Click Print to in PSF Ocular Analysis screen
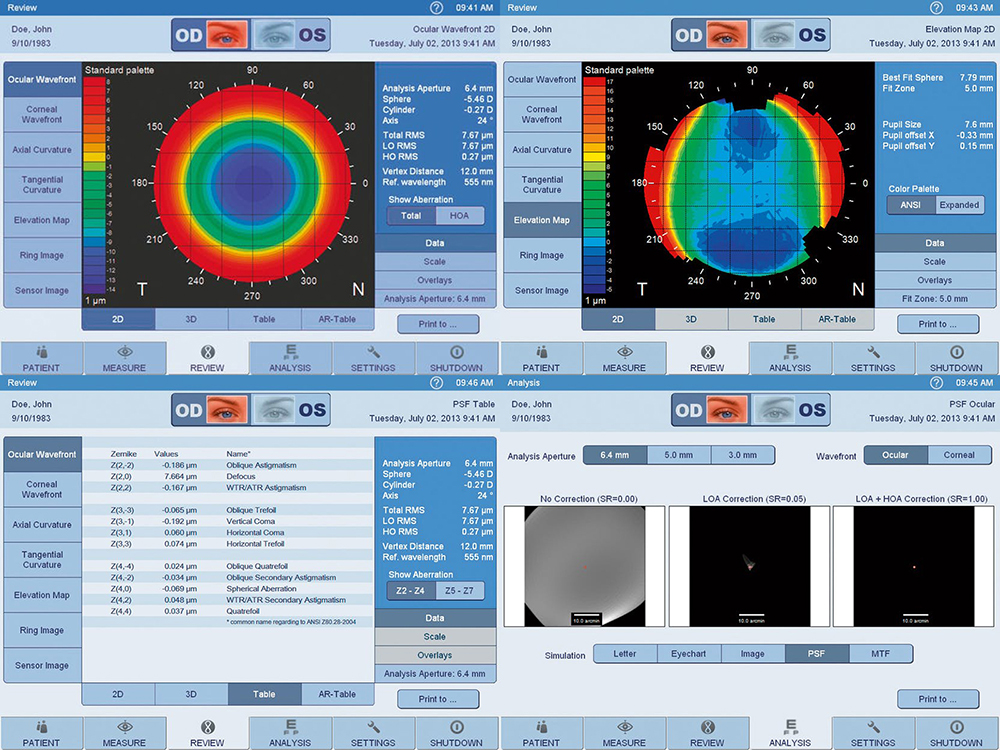1000x750 pixels. 938,699
